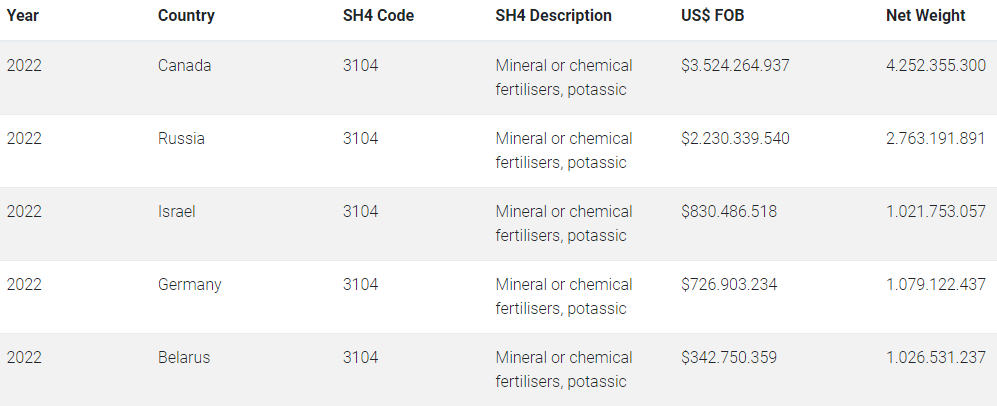Select the SH4 Description column header

[553, 16]
